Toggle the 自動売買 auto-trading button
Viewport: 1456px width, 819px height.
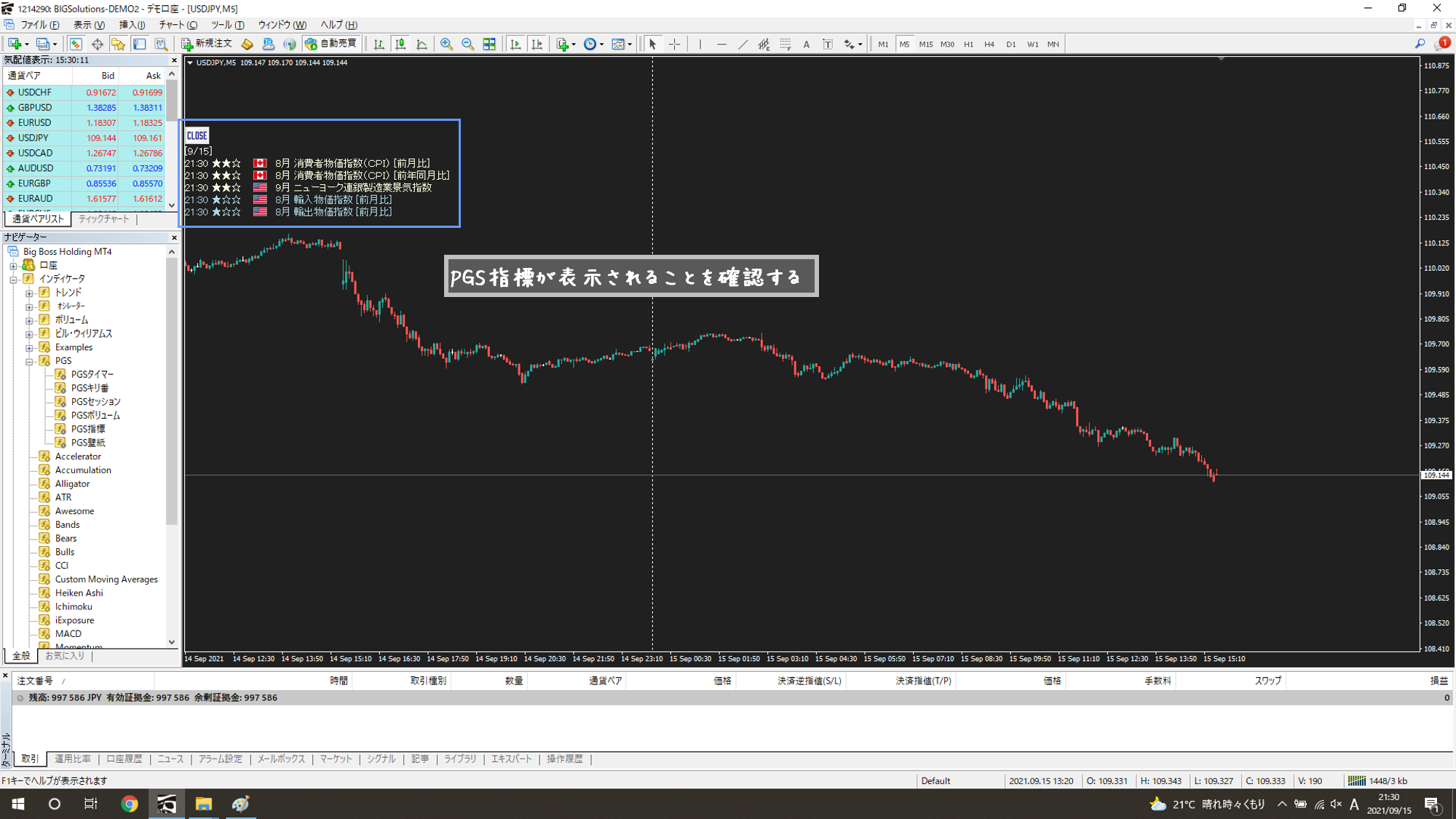[x=331, y=44]
